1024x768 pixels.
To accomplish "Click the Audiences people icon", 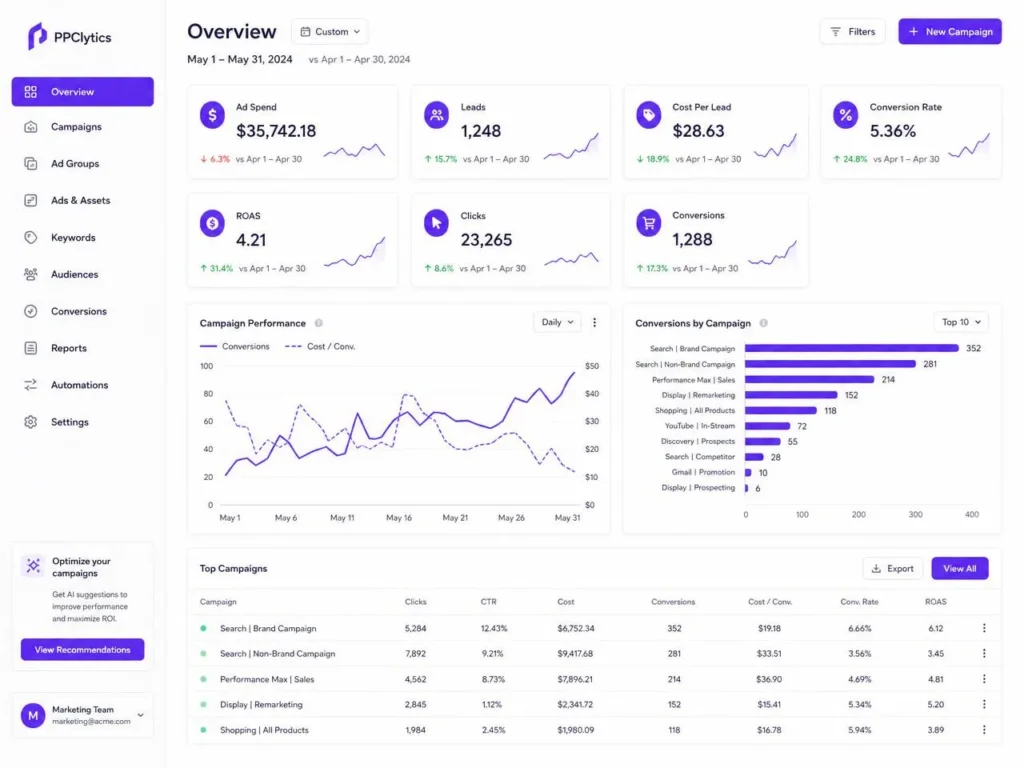I will point(31,274).
